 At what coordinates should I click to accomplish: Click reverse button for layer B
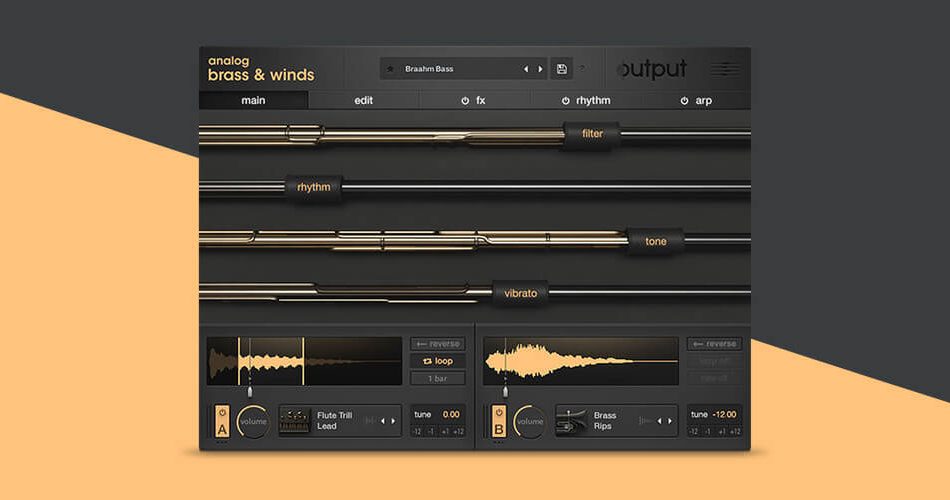click(x=714, y=344)
